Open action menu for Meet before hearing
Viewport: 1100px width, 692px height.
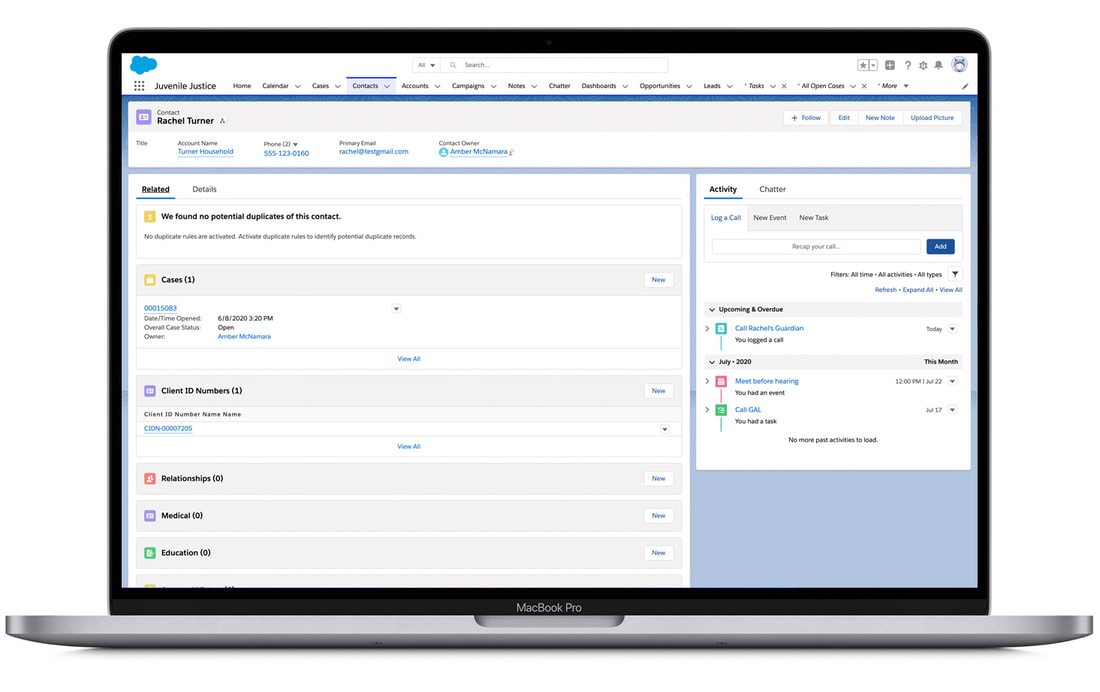[x=952, y=382]
